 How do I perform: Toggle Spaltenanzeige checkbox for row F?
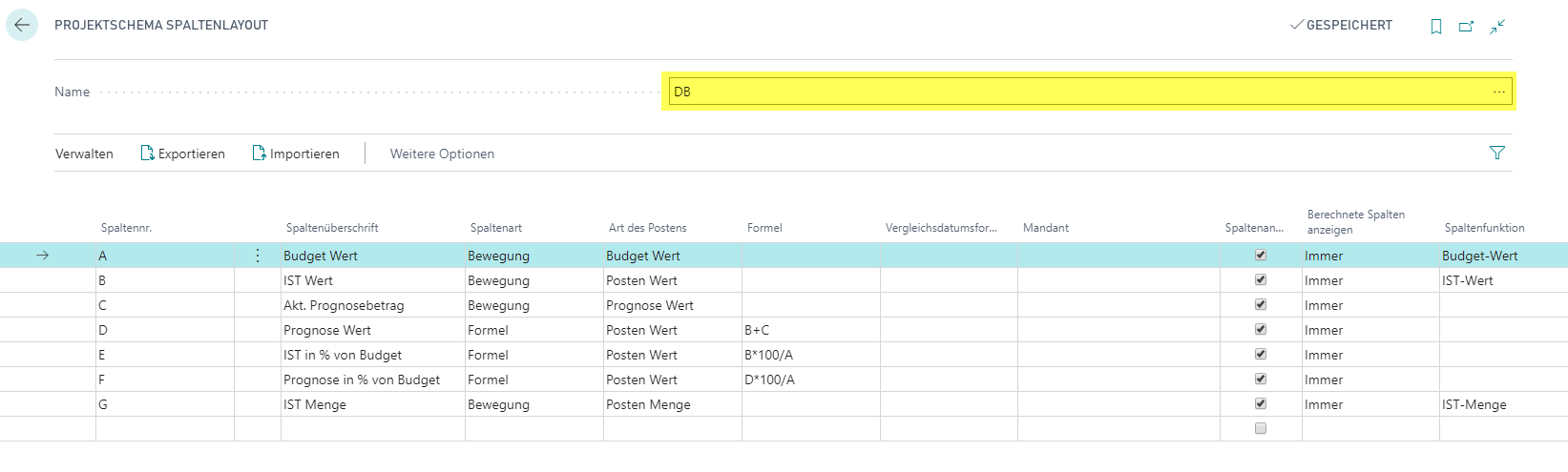pos(1261,380)
